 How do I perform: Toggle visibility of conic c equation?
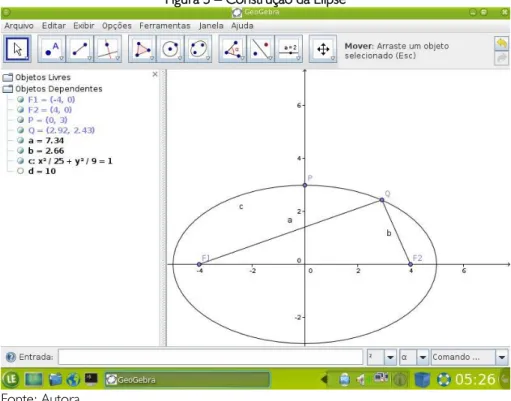(20, 161)
